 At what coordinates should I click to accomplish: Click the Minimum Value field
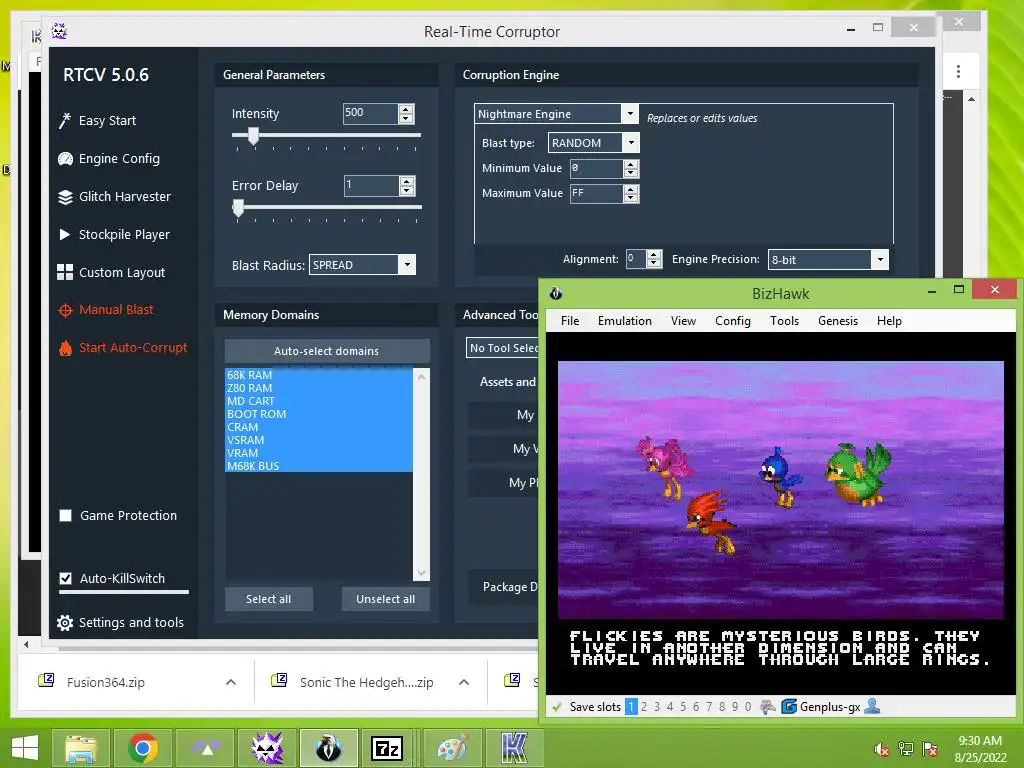click(x=596, y=168)
